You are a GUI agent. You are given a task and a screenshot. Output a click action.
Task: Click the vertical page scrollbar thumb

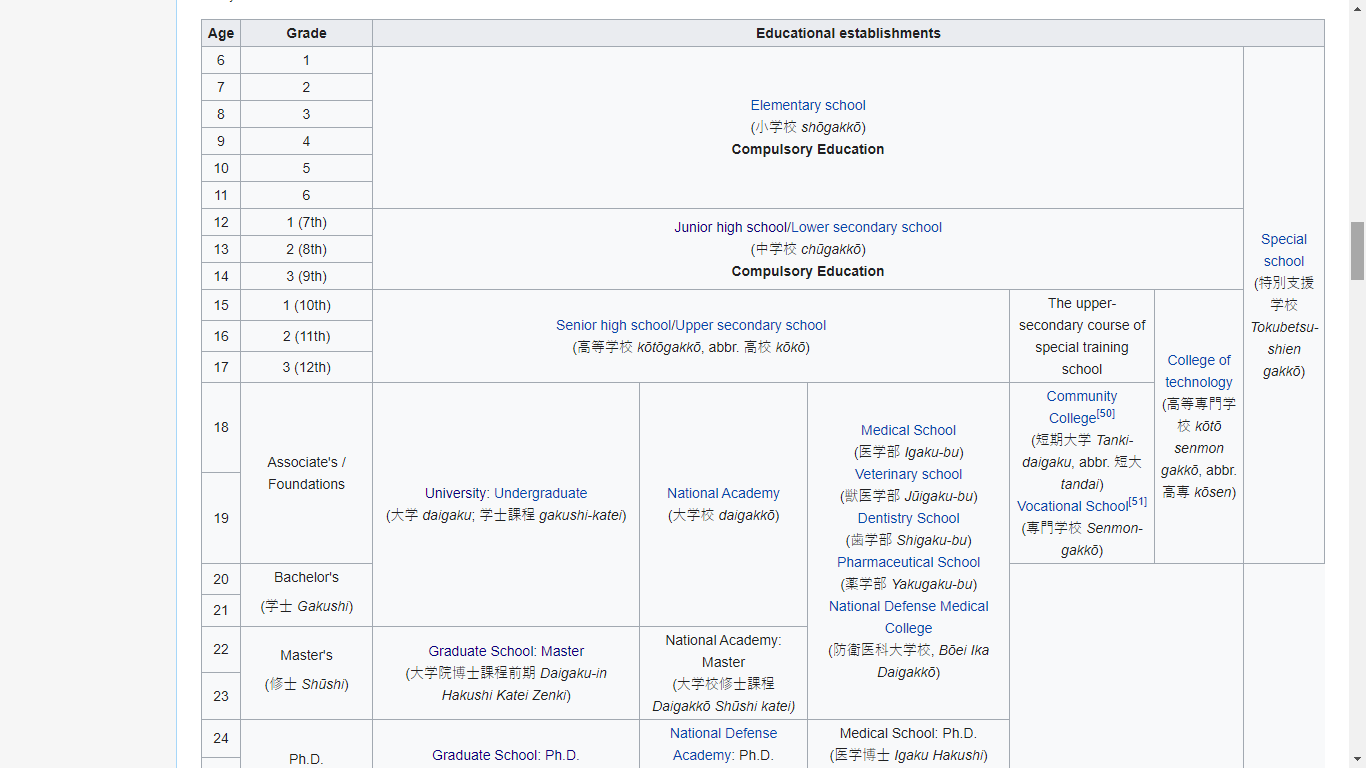[x=1357, y=251]
